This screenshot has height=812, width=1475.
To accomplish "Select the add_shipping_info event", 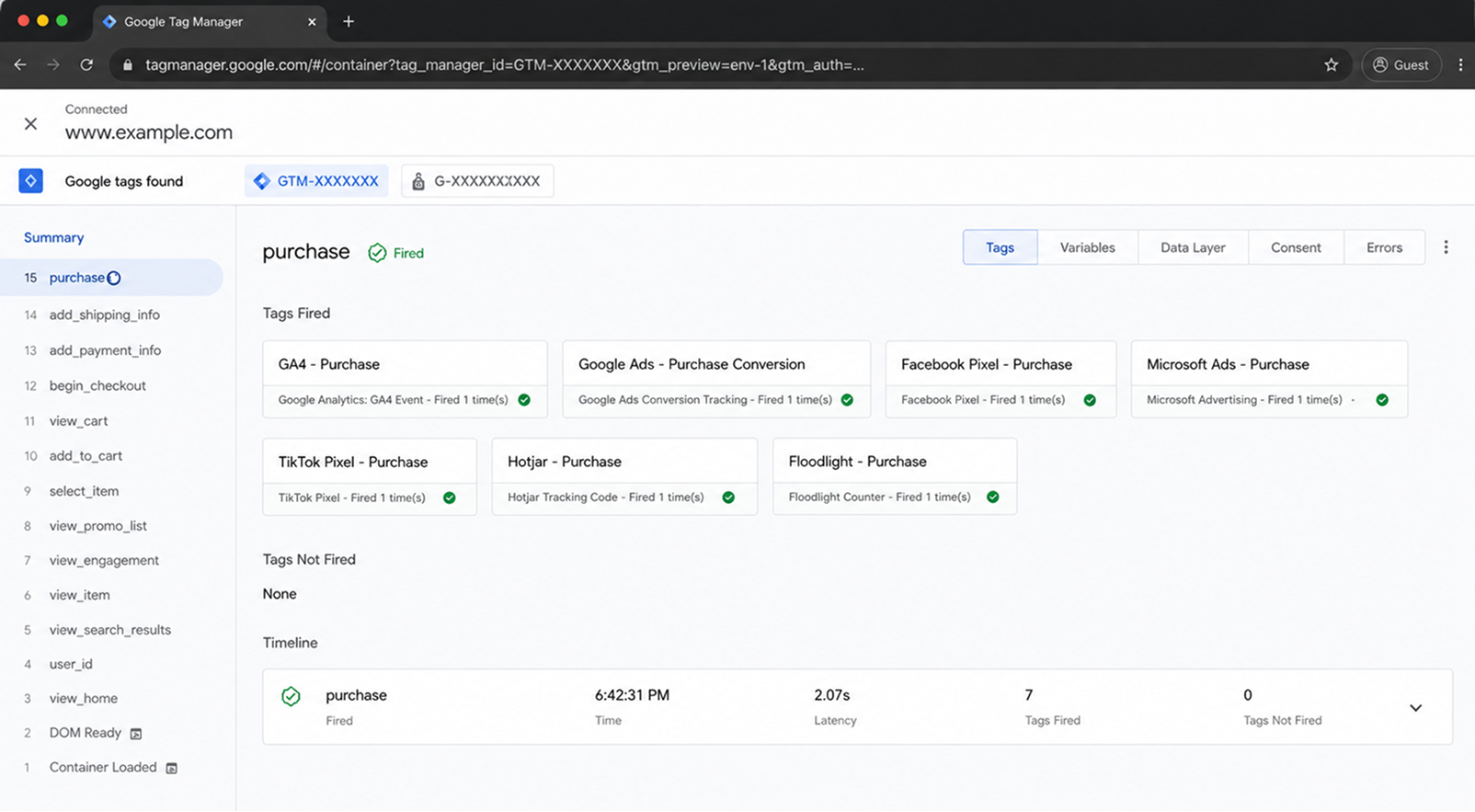I will click(104, 315).
